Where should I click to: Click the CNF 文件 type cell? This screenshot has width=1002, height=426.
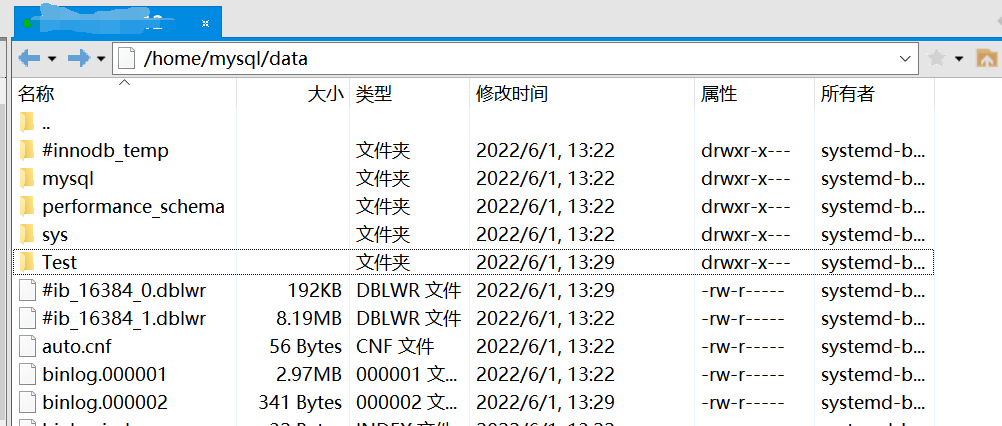[396, 347]
